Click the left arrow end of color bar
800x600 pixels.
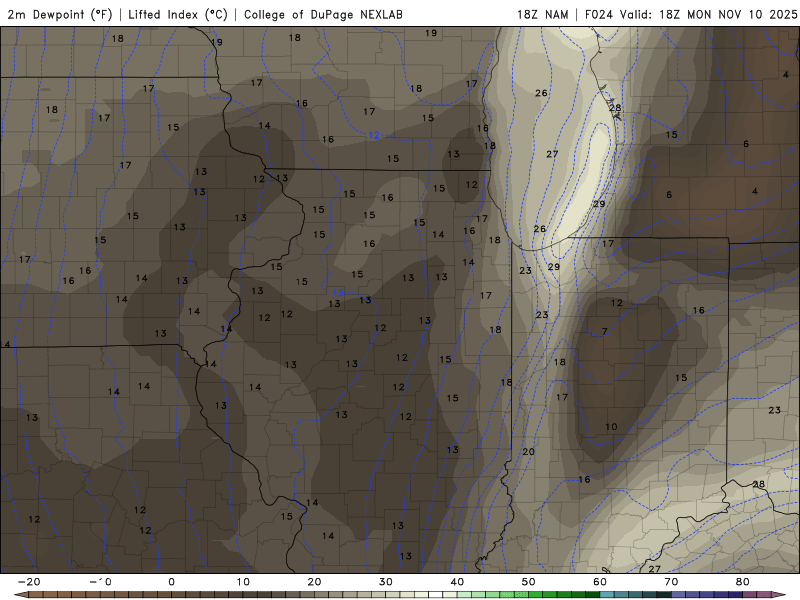tap(20, 595)
